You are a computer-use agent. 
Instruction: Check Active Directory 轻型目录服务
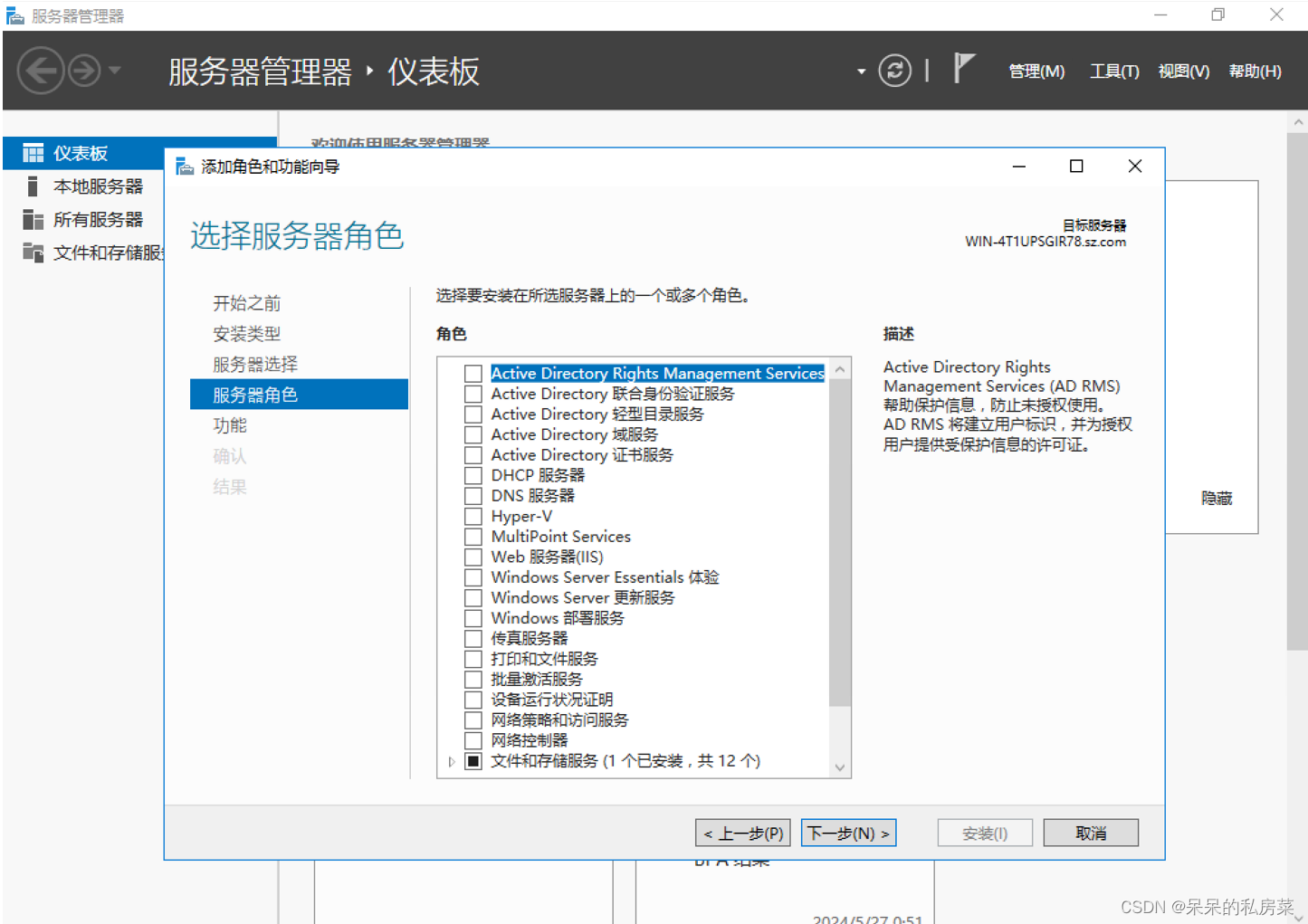point(473,414)
